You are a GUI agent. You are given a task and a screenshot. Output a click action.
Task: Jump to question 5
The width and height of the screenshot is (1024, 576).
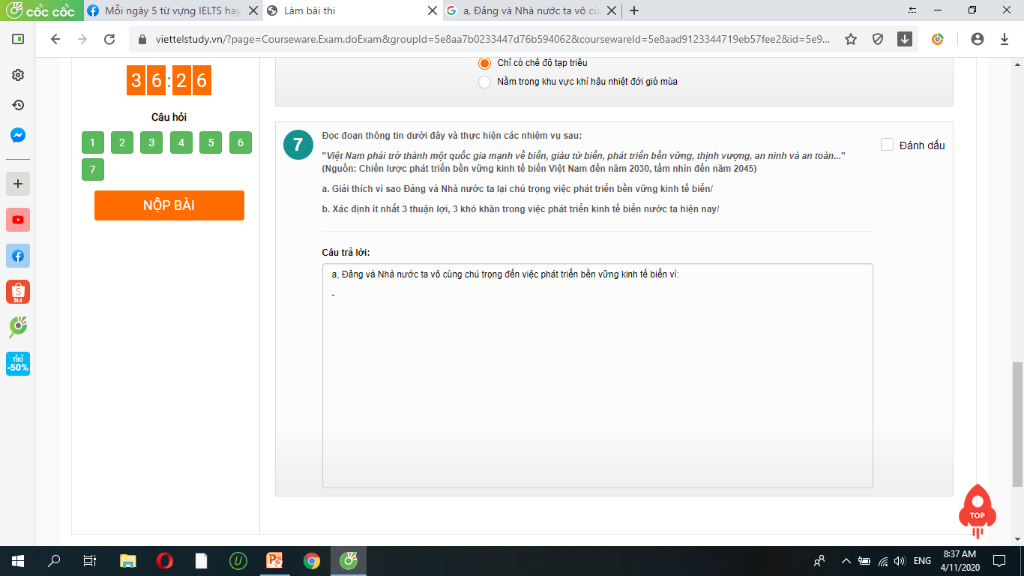[210, 142]
